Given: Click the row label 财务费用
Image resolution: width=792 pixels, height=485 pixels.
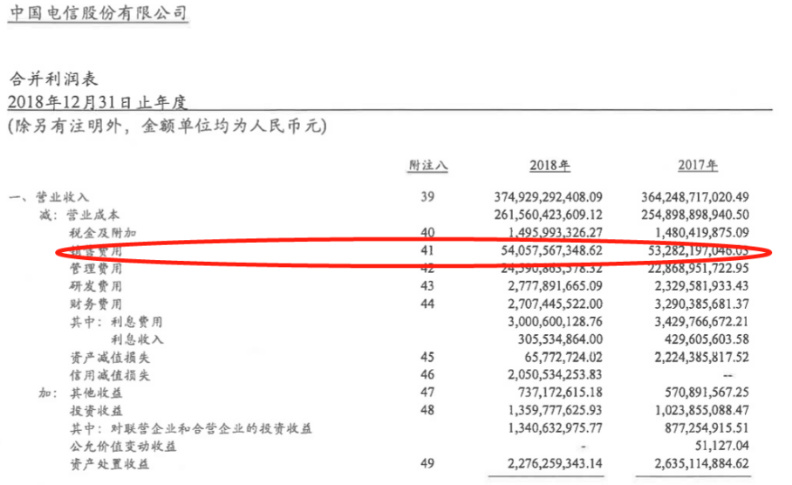Looking at the screenshot, I should [96, 304].
